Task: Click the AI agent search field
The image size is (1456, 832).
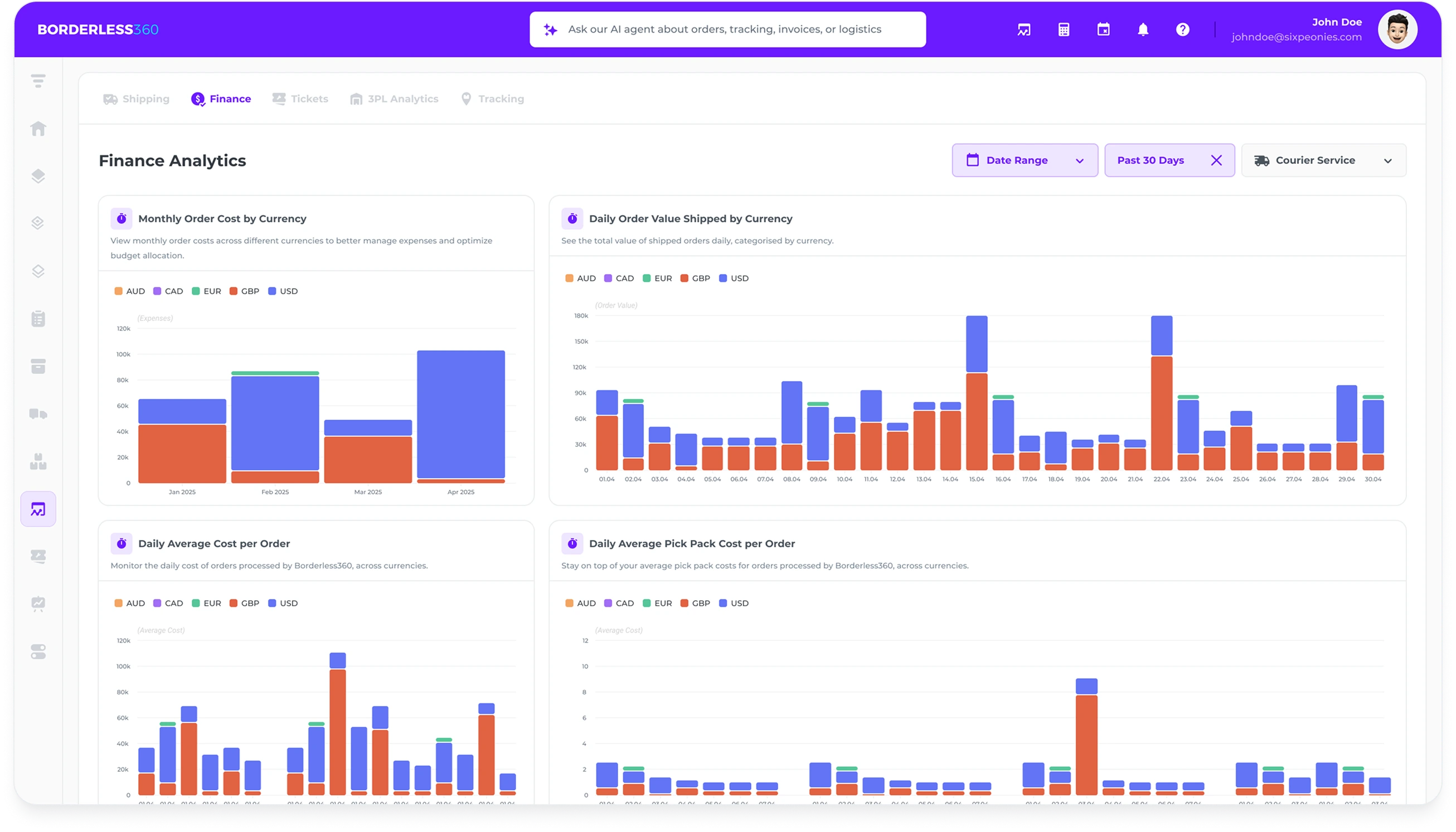Action: coord(727,30)
